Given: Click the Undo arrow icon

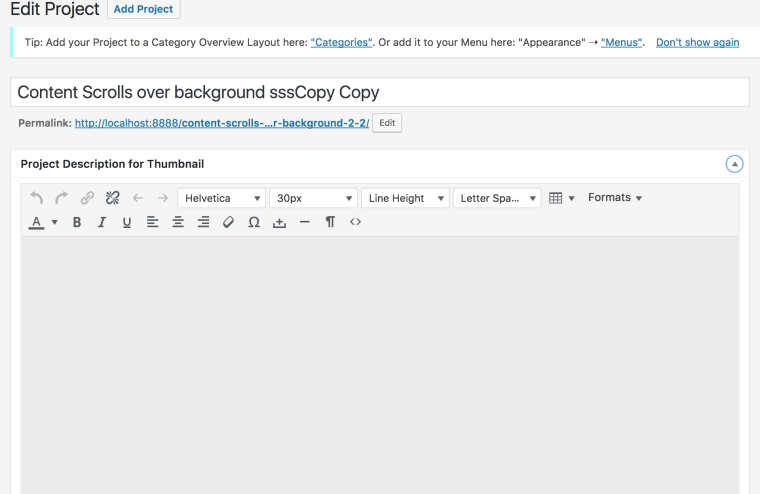Looking at the screenshot, I should click(37, 198).
